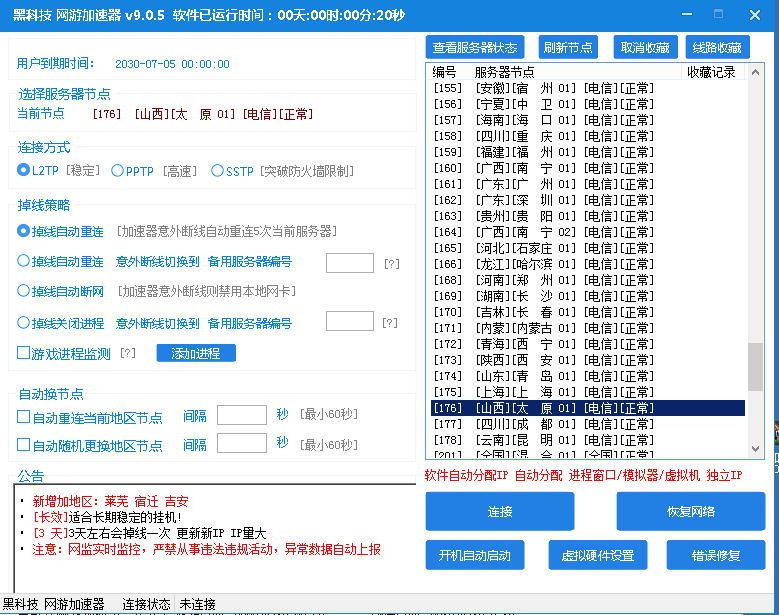Select node [172] 青海 西宁 01
Viewport: 779px width, 615px height.
[x=588, y=344]
